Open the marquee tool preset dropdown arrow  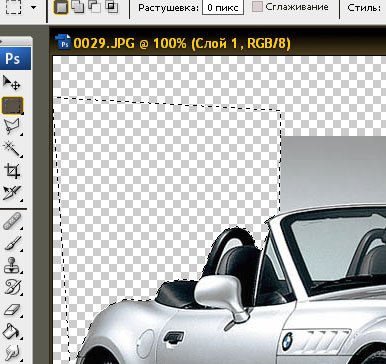(34, 7)
